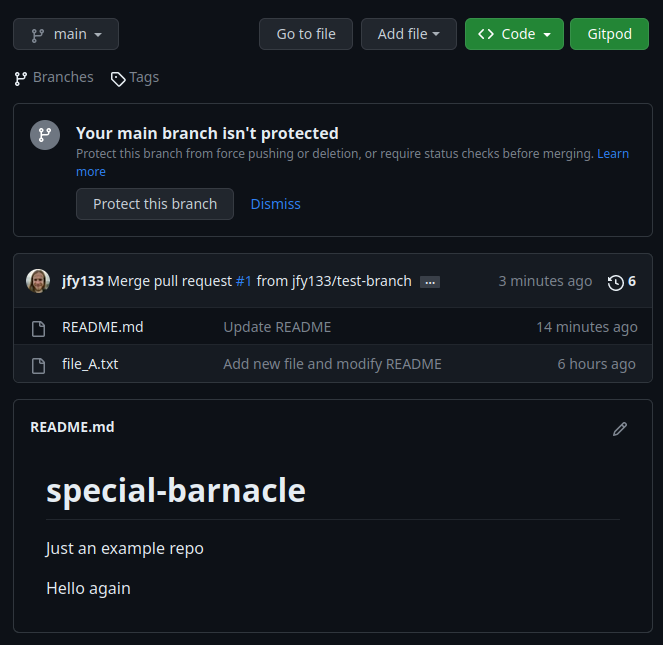663x645 pixels.
Task: Open the green Code dropdown
Action: tap(514, 34)
